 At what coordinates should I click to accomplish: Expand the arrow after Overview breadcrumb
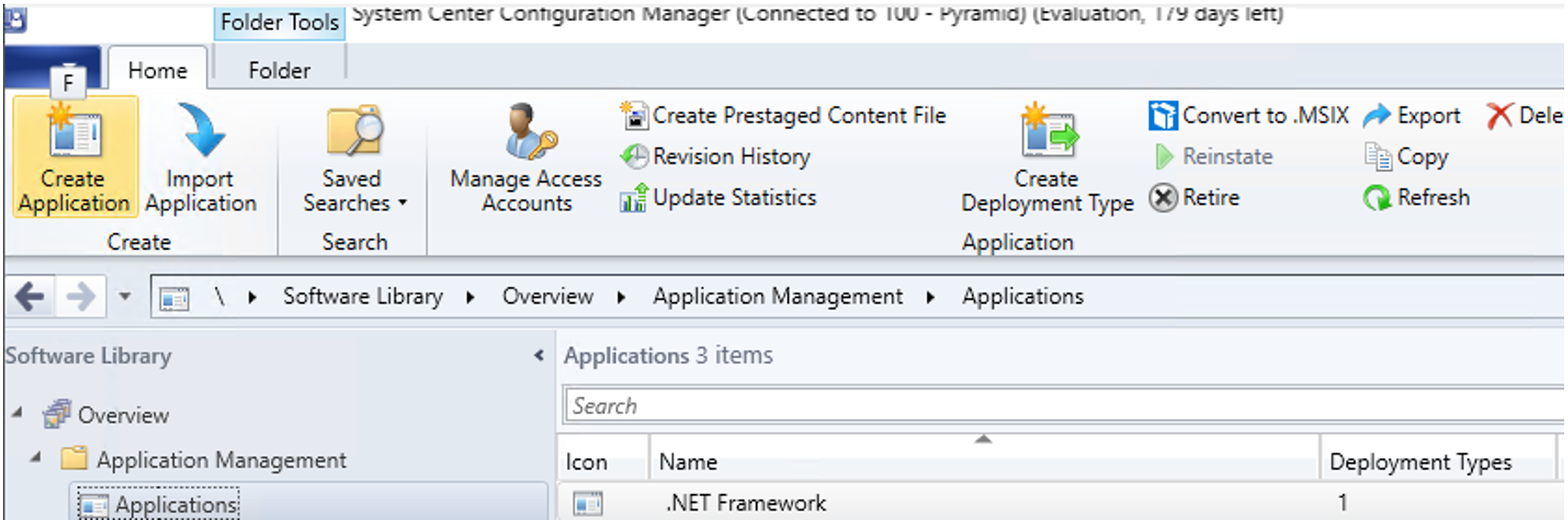coord(621,297)
